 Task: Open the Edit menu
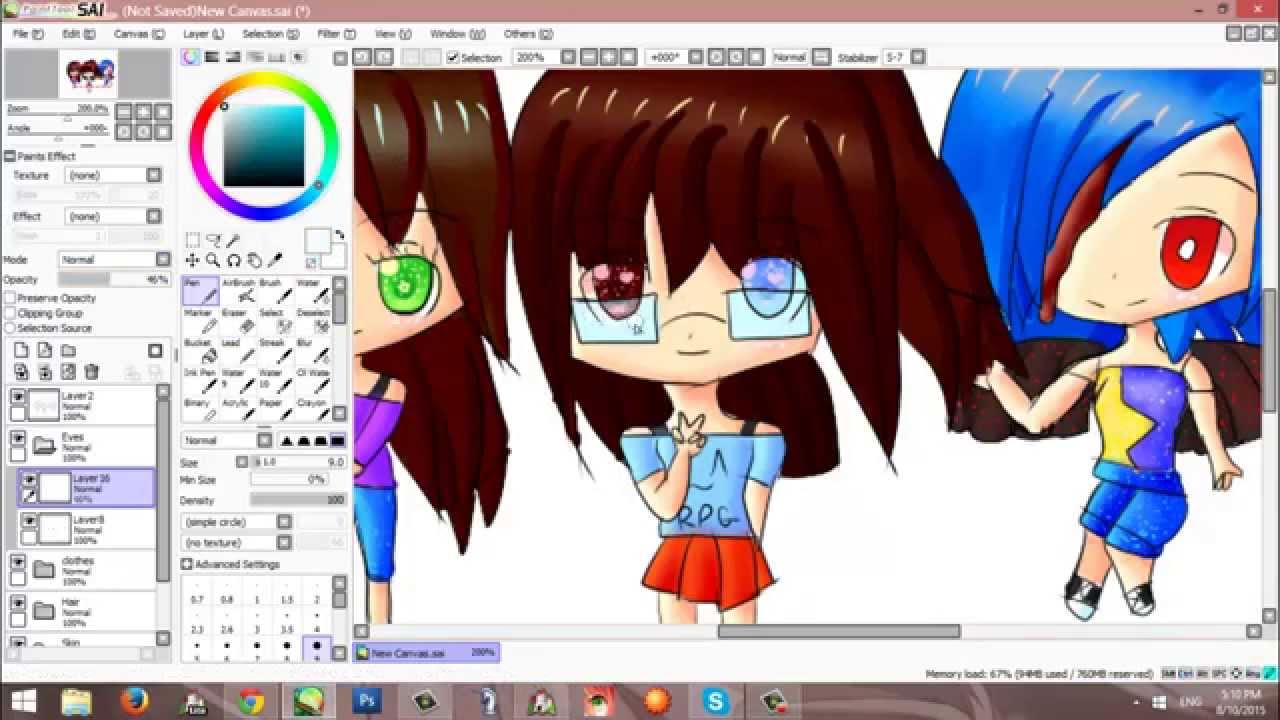pos(78,33)
